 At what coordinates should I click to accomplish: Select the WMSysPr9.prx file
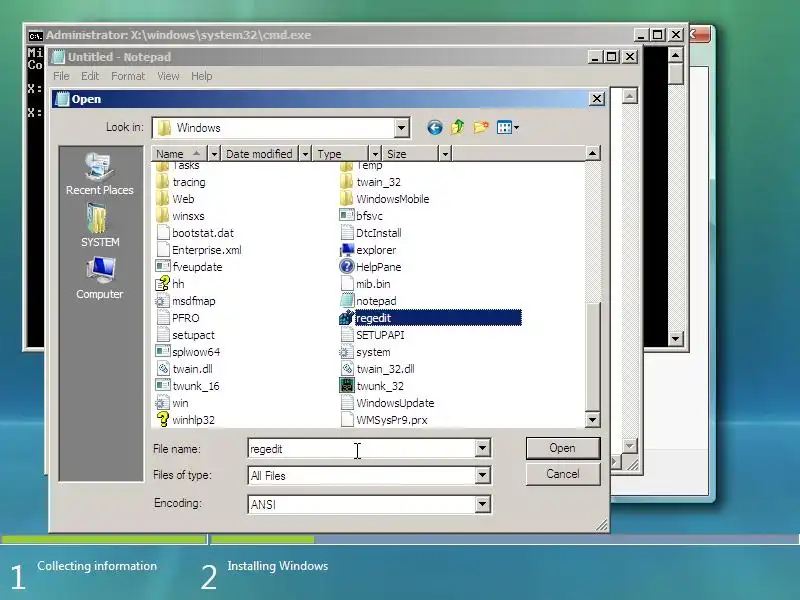pos(384,420)
